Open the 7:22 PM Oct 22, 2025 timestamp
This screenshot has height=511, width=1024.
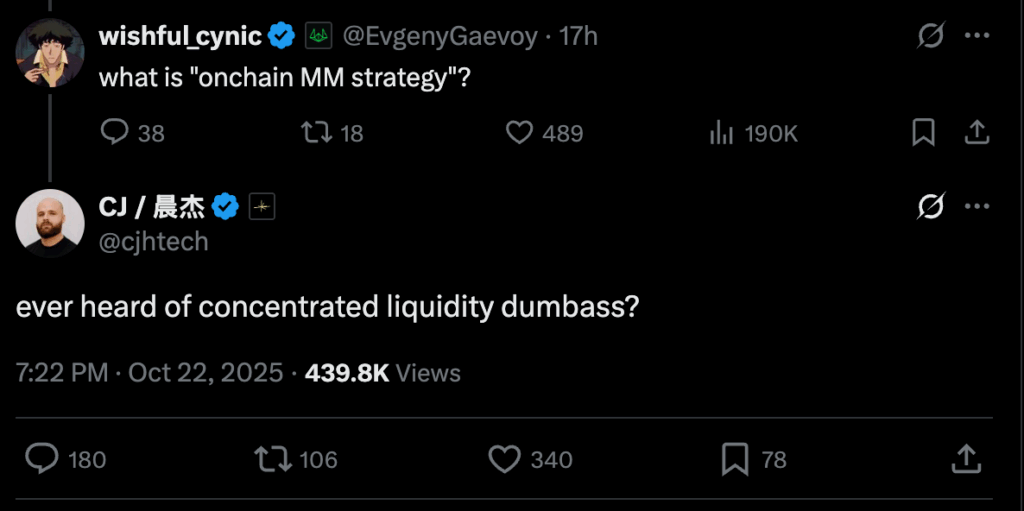point(149,373)
